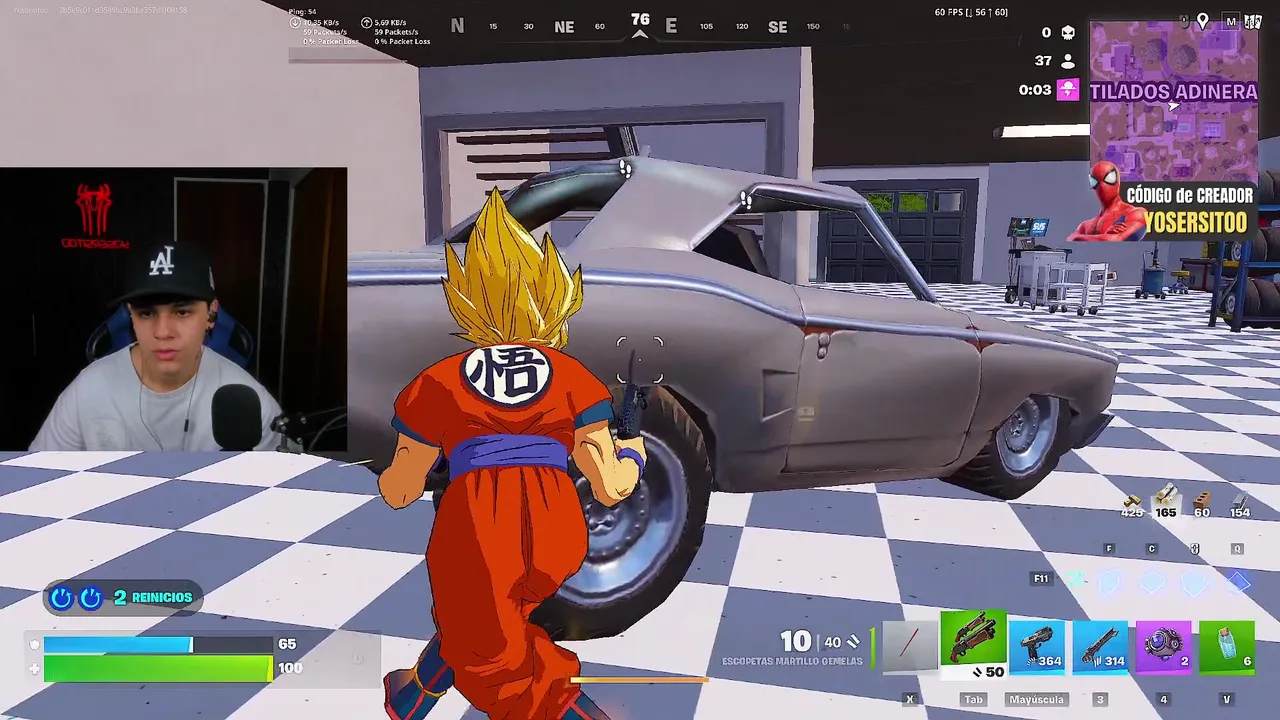Click the X key hint label

pos(910,699)
